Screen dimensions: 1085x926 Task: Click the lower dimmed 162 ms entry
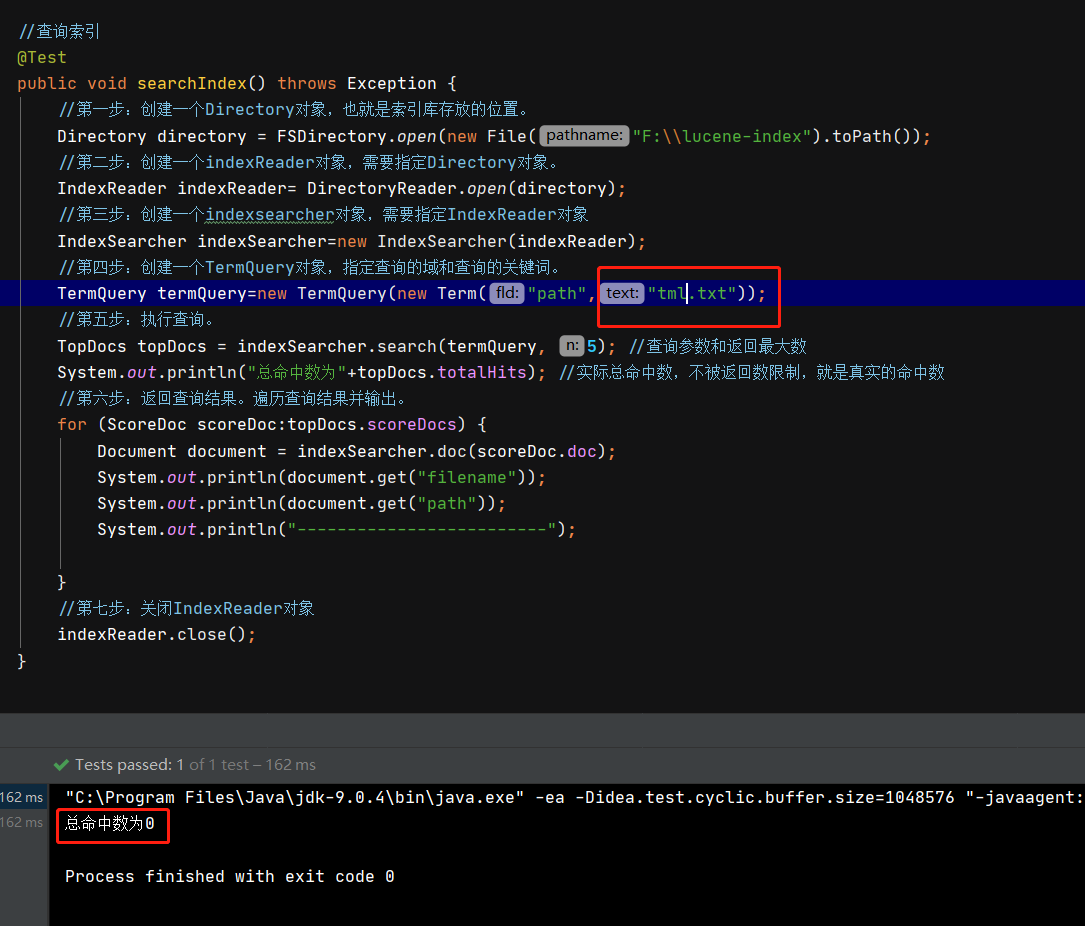(x=21, y=822)
